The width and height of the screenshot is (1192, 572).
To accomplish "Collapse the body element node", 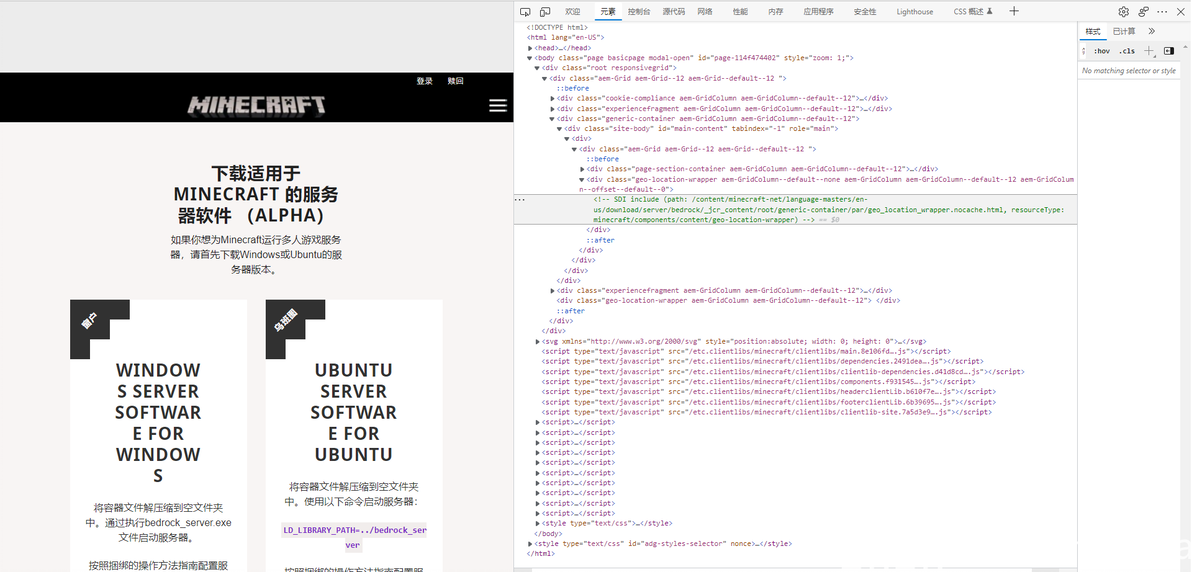I will (x=531, y=58).
